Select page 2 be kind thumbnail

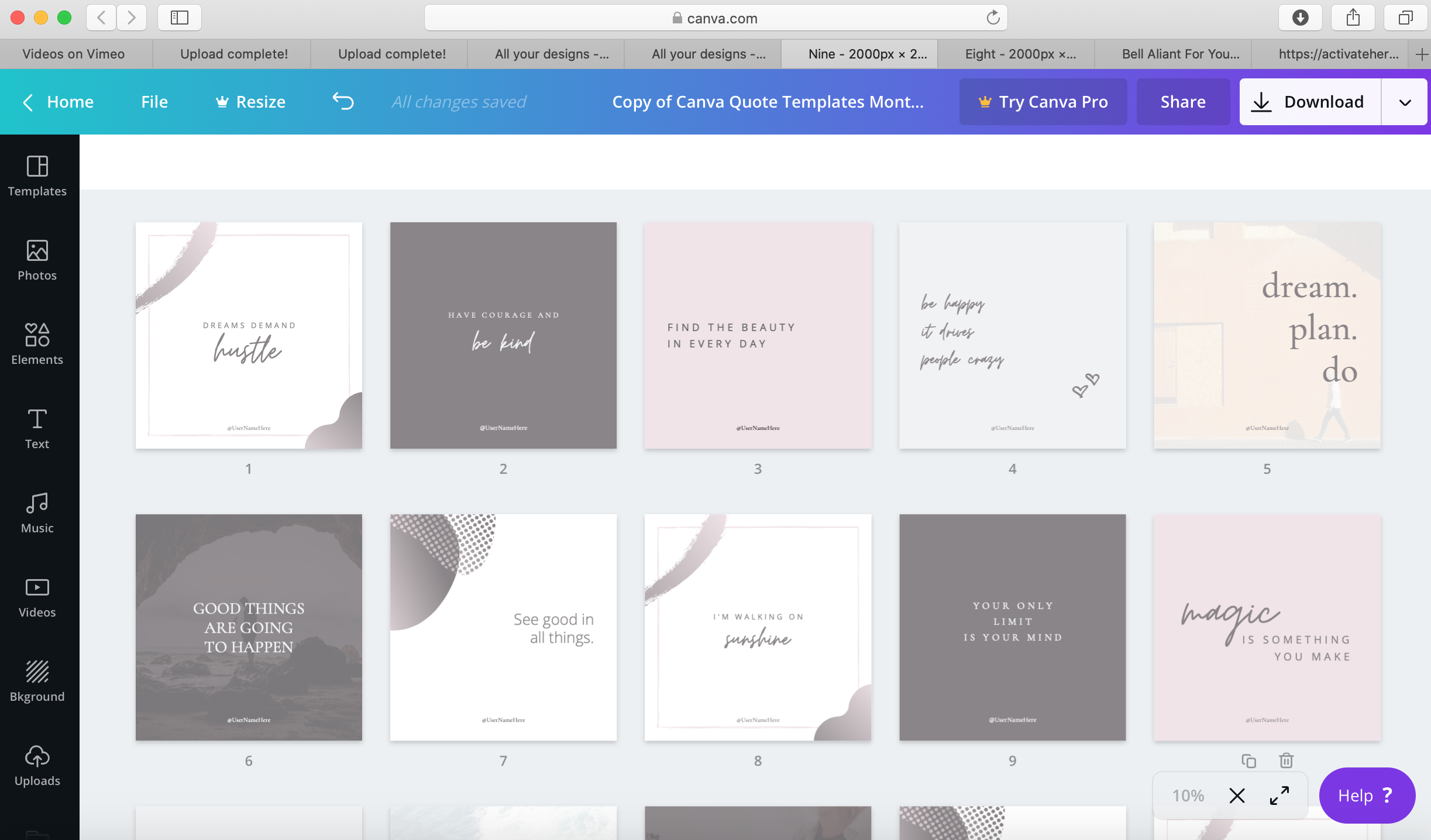coord(503,335)
